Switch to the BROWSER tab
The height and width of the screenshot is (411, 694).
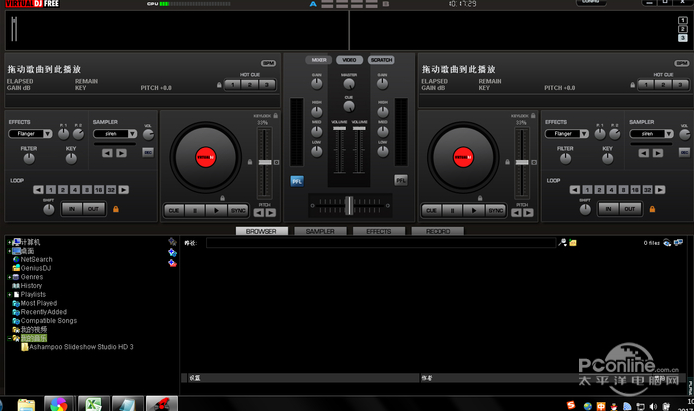coord(261,231)
